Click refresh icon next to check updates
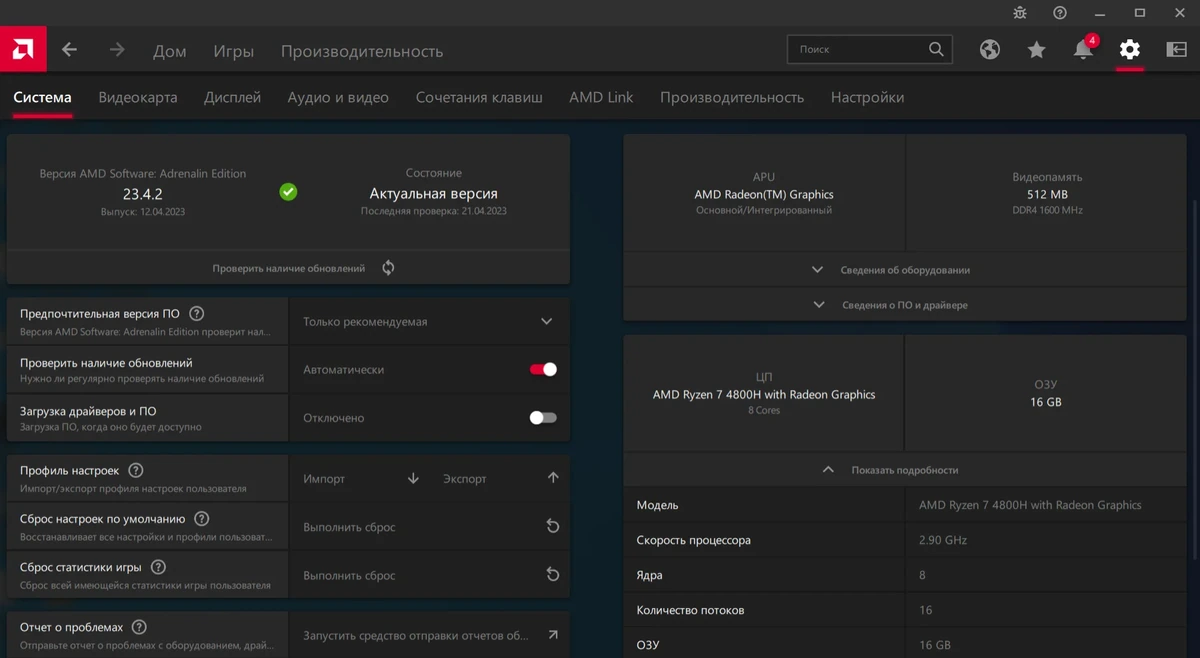Viewport: 1200px width, 658px height. coord(388,268)
